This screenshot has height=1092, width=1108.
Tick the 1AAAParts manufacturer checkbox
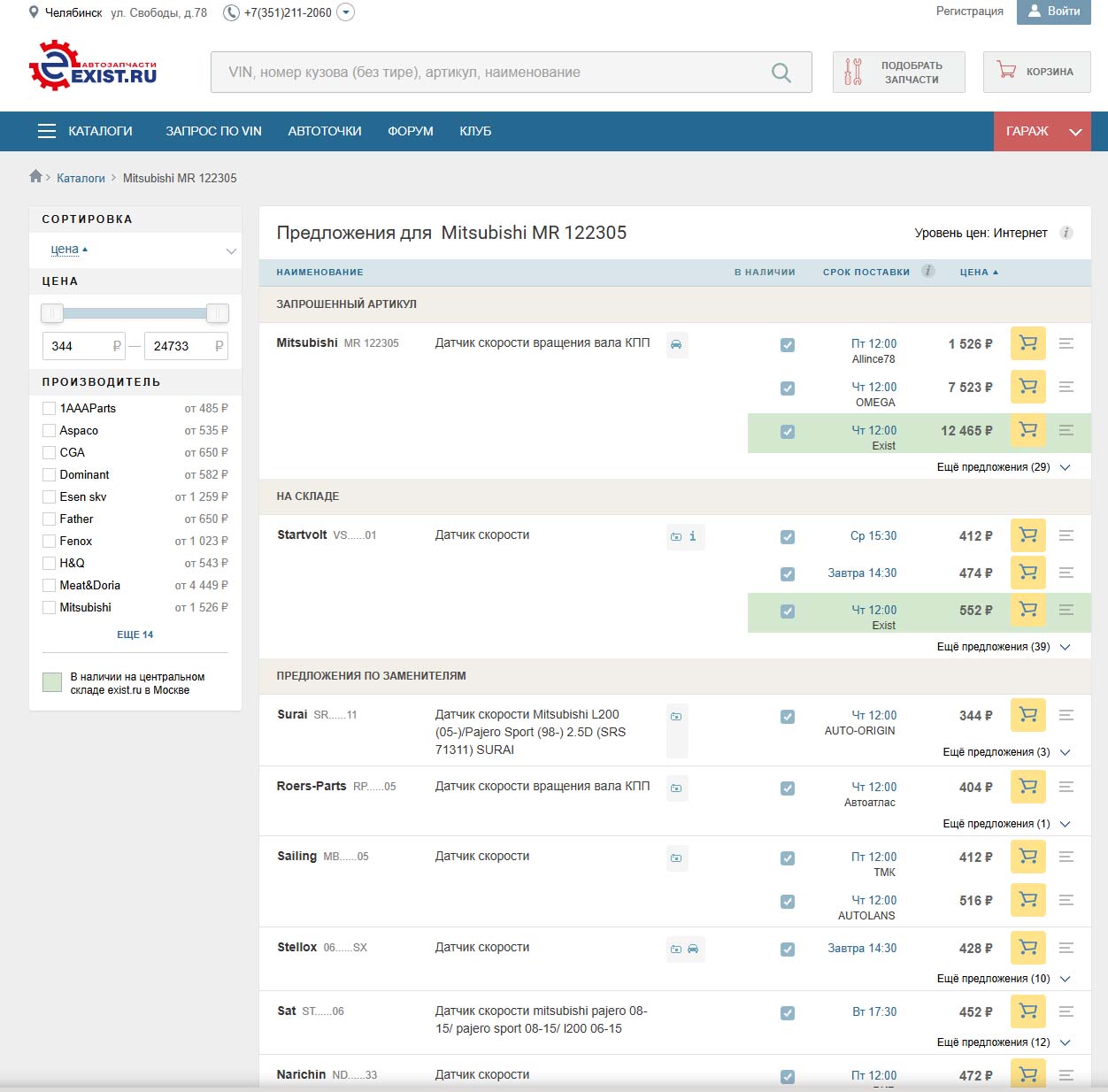pos(50,408)
